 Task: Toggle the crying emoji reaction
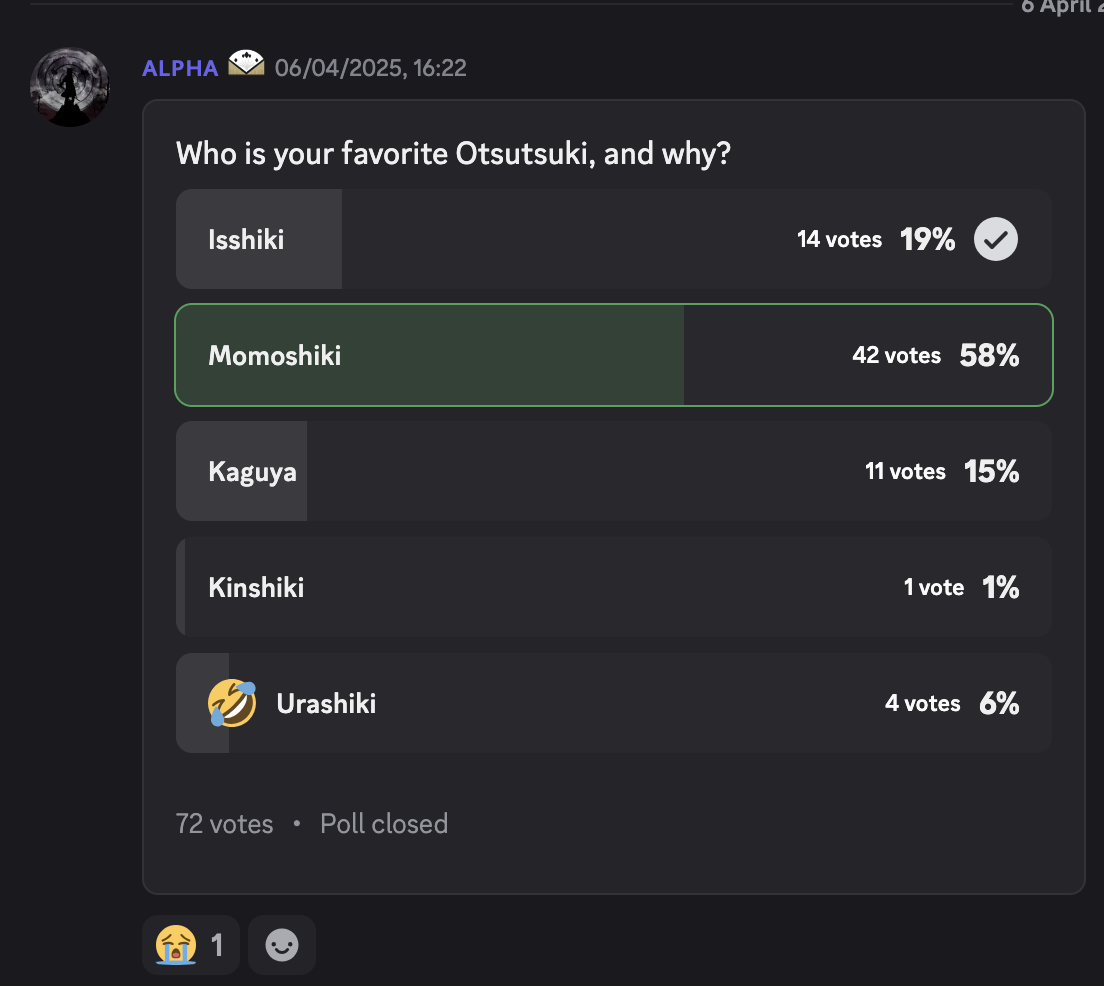click(x=191, y=944)
